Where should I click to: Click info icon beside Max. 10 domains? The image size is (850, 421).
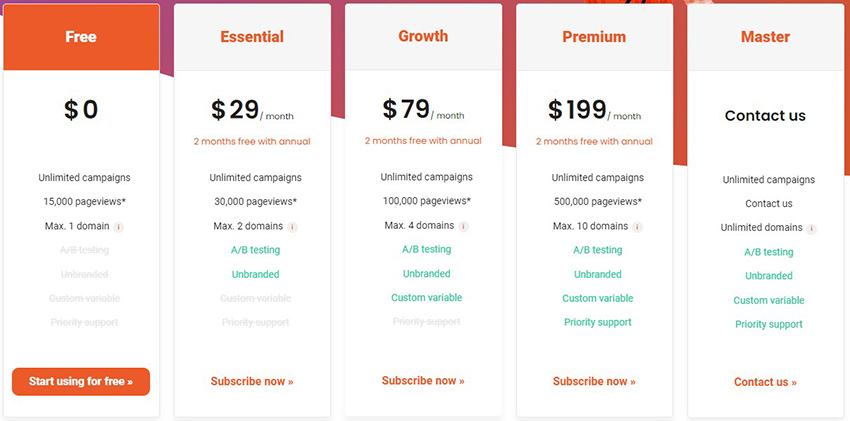[638, 227]
